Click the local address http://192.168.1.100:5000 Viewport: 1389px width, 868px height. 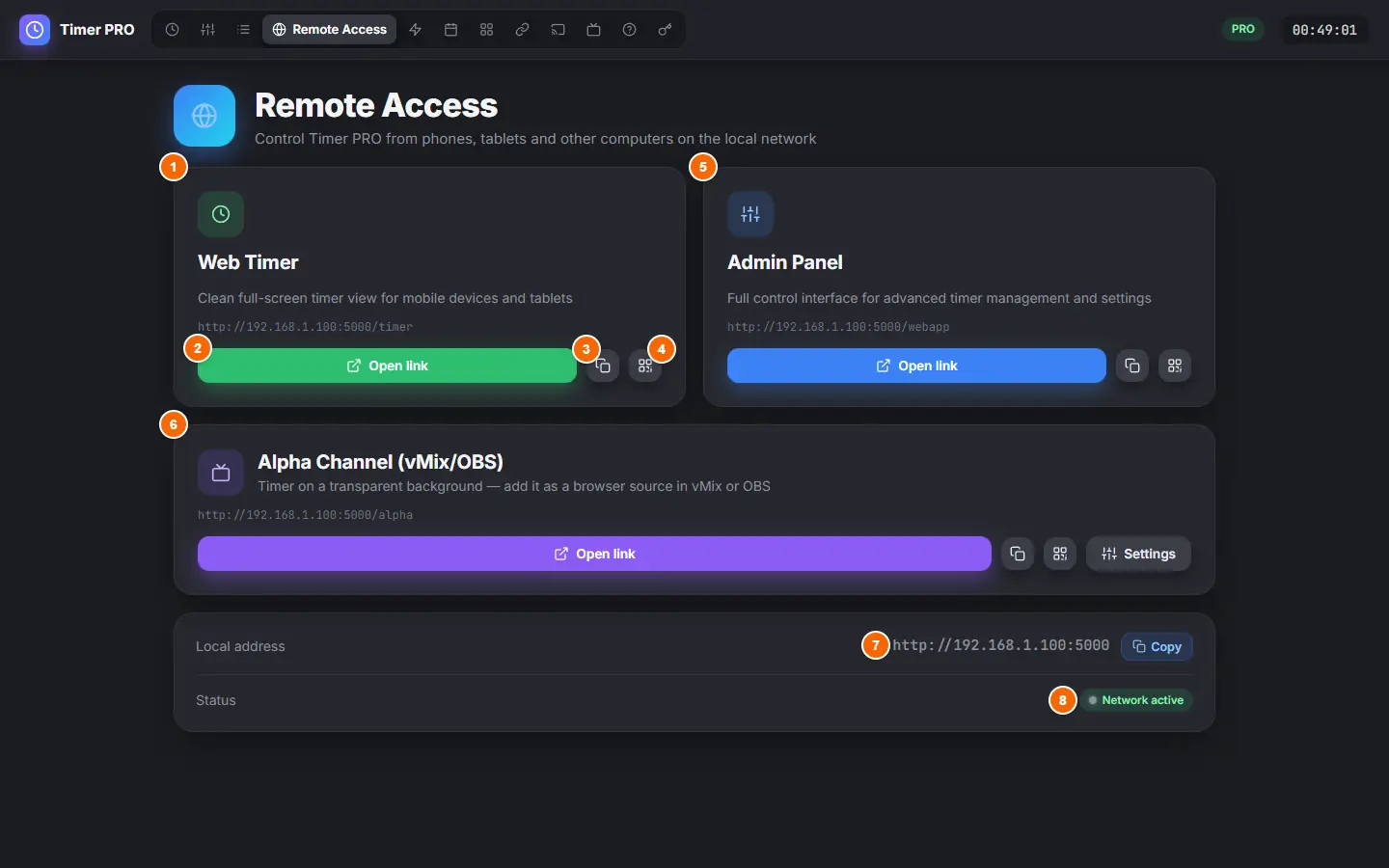[x=1001, y=645]
